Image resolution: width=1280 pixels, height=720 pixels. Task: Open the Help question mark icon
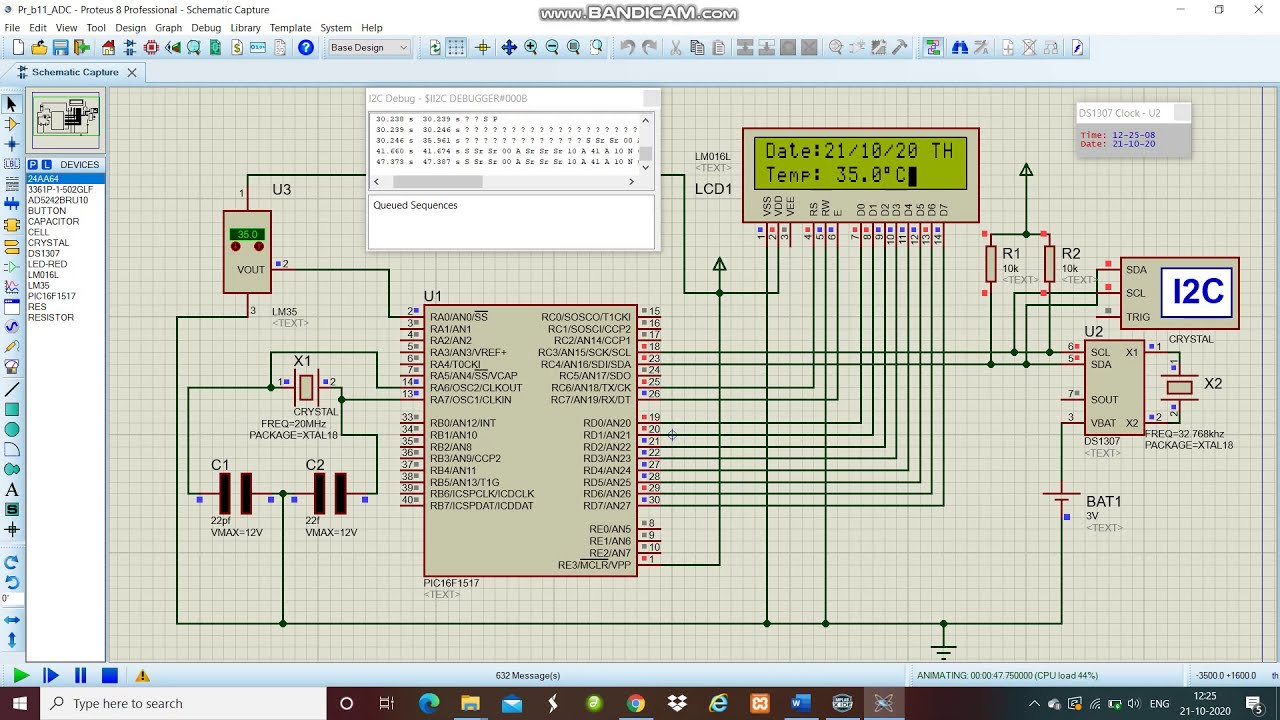(306, 47)
